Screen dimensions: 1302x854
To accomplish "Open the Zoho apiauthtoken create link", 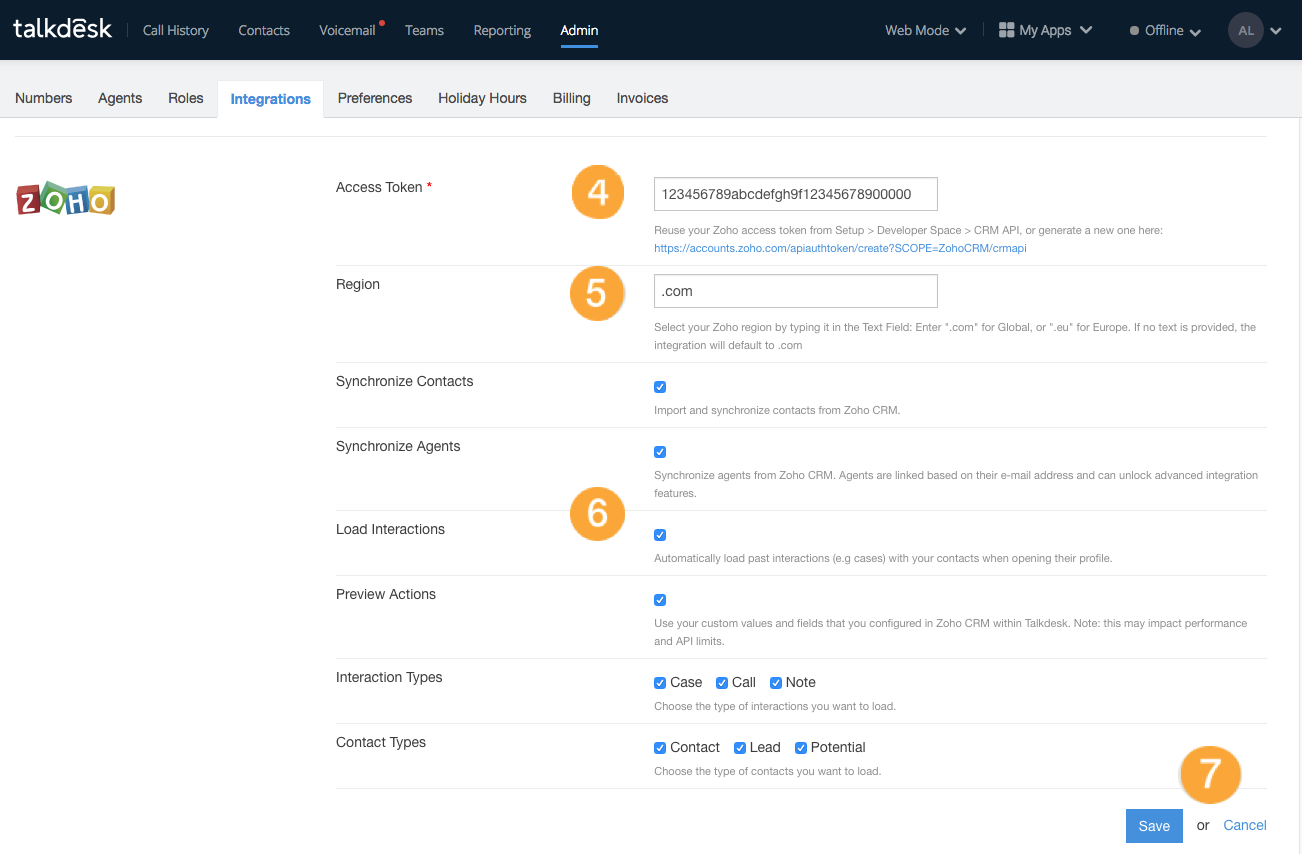I will (840, 247).
